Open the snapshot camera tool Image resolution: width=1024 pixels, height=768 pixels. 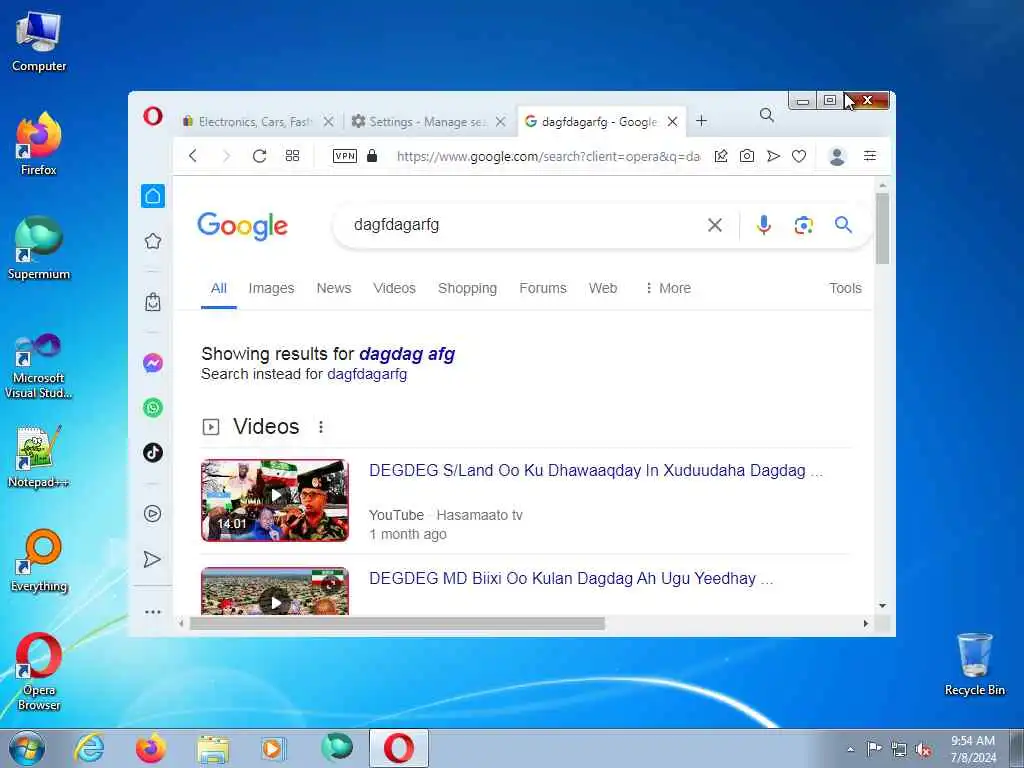pyautogui.click(x=746, y=155)
